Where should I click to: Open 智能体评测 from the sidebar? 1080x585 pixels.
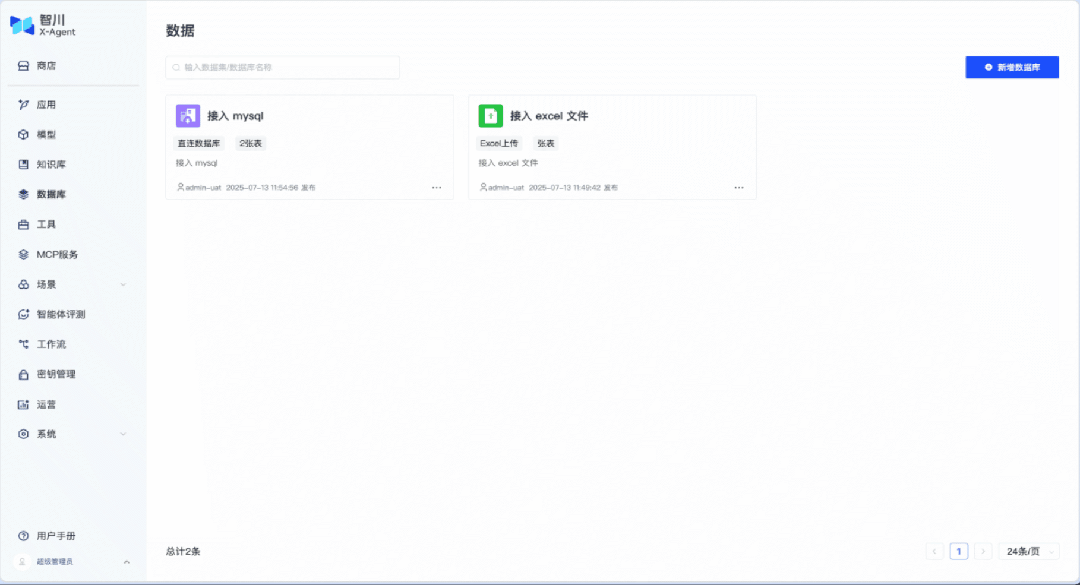tap(60, 315)
